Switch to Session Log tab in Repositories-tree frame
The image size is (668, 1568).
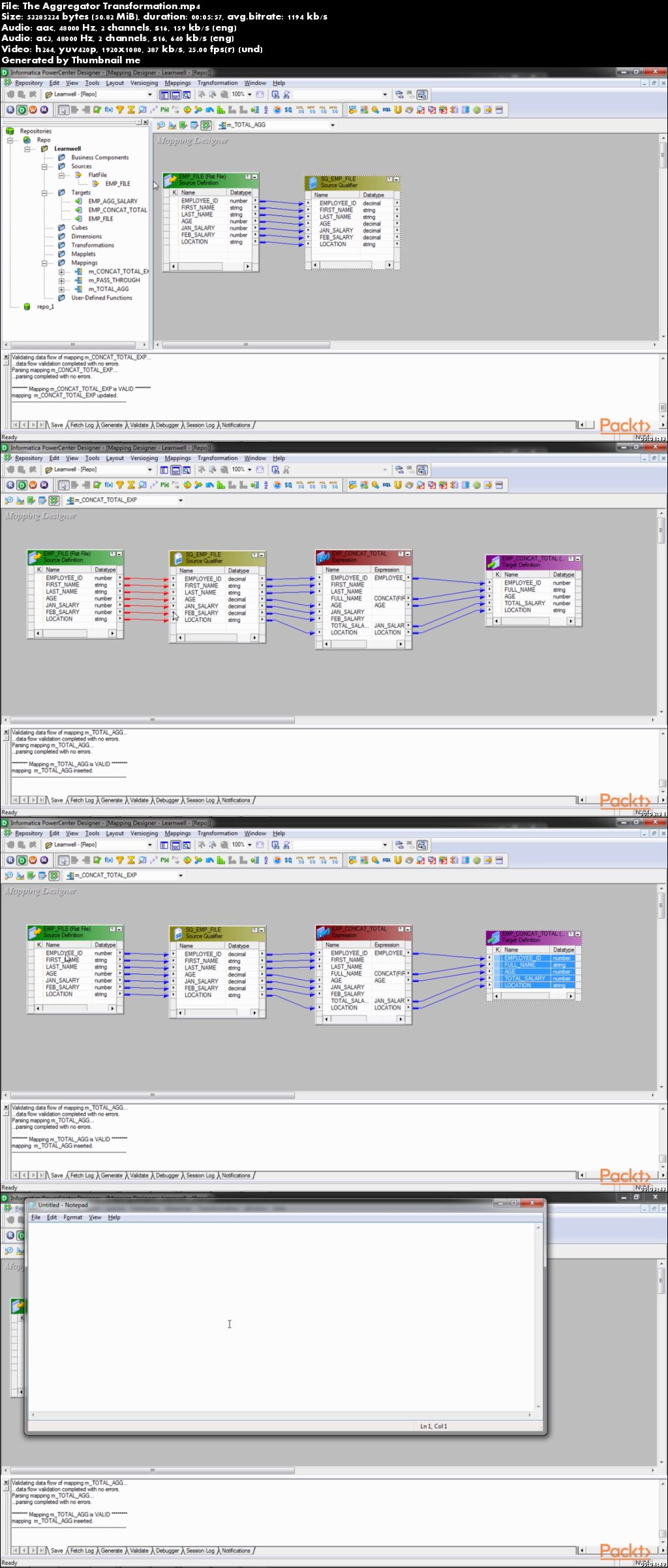coord(200,425)
